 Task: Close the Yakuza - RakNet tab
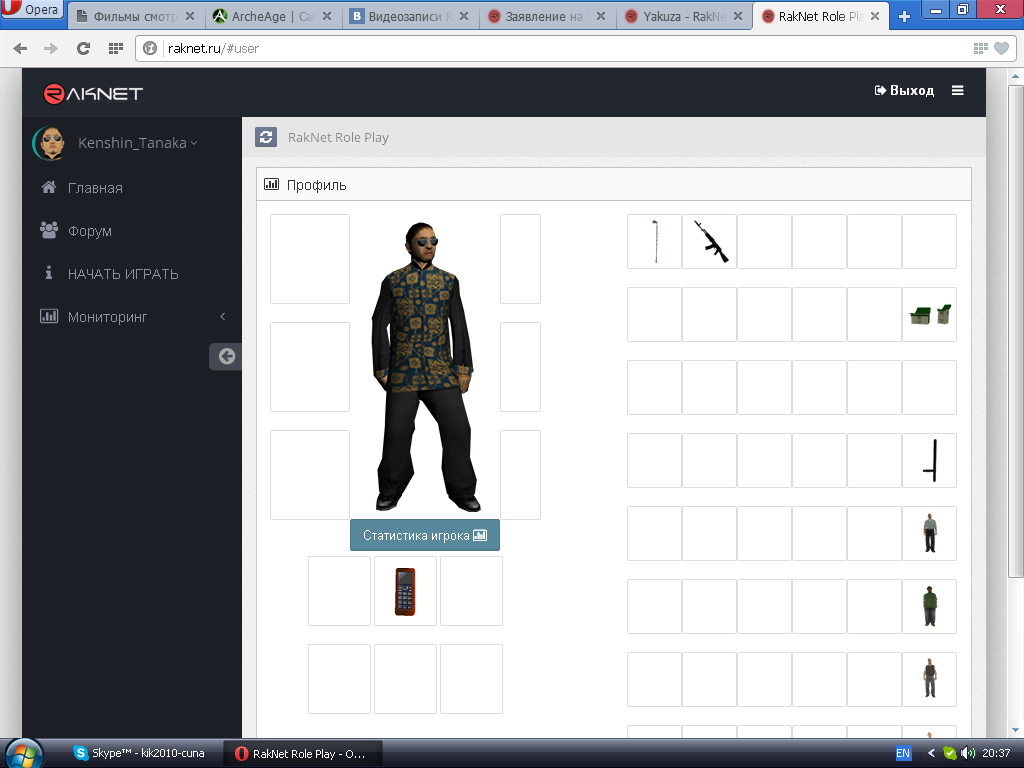(738, 16)
